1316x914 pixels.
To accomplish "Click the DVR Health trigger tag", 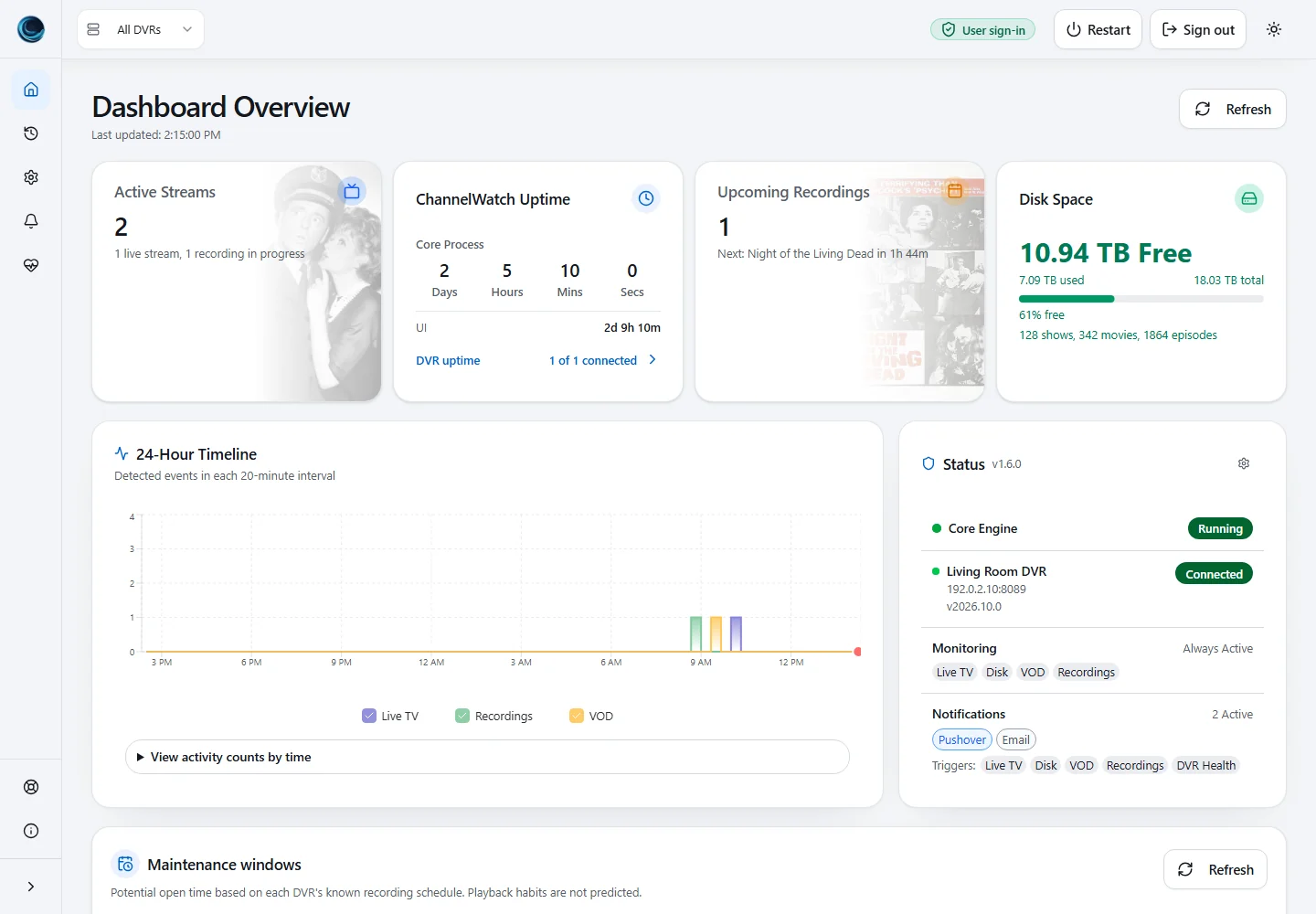I will click(1206, 766).
